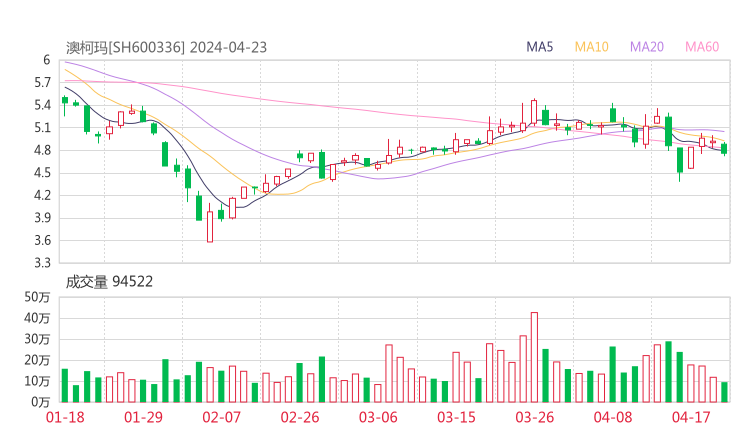Click the top 6 price axis label
740x440 pixels.
[46, 60]
